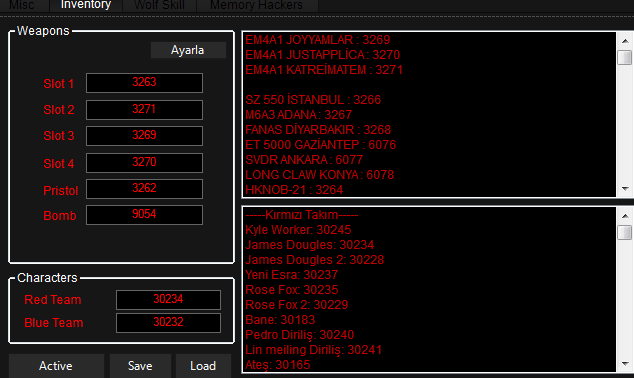The width and height of the screenshot is (634, 378).
Task: Click the James Dougles 2: 30228 line
Action: (315, 260)
